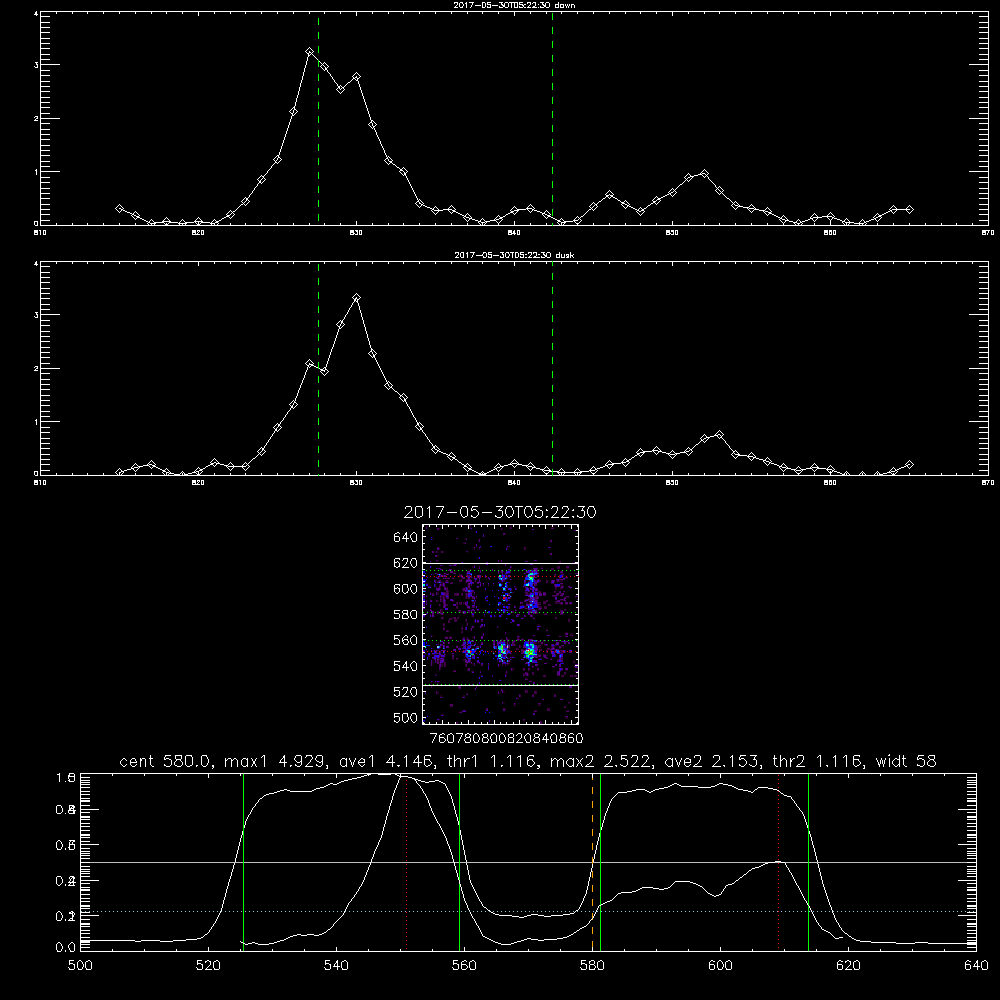Image resolution: width=1000 pixels, height=1000 pixels.
Task: Click the right green dashed line in dawn plot
Action: (x=552, y=119)
